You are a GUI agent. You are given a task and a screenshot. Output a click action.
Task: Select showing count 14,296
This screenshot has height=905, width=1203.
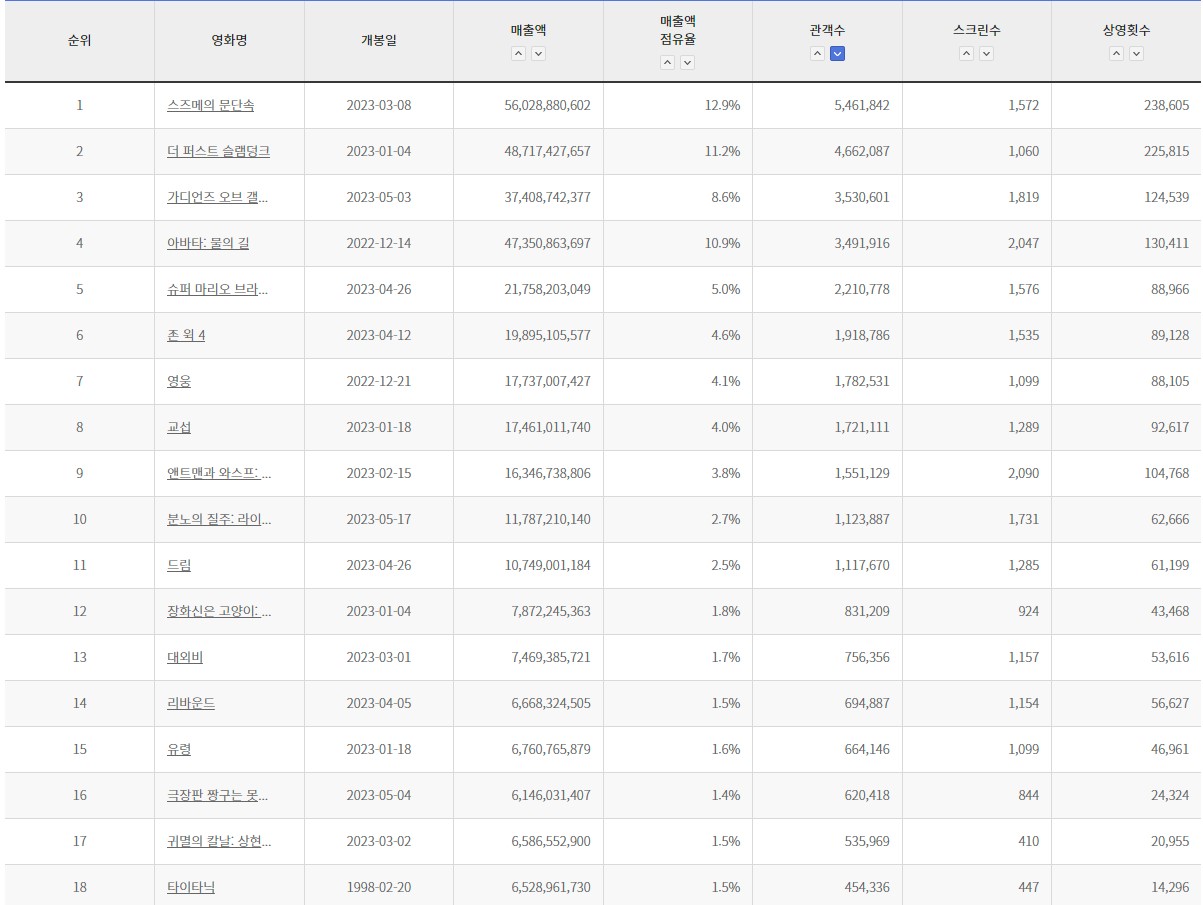[x=1170, y=887]
